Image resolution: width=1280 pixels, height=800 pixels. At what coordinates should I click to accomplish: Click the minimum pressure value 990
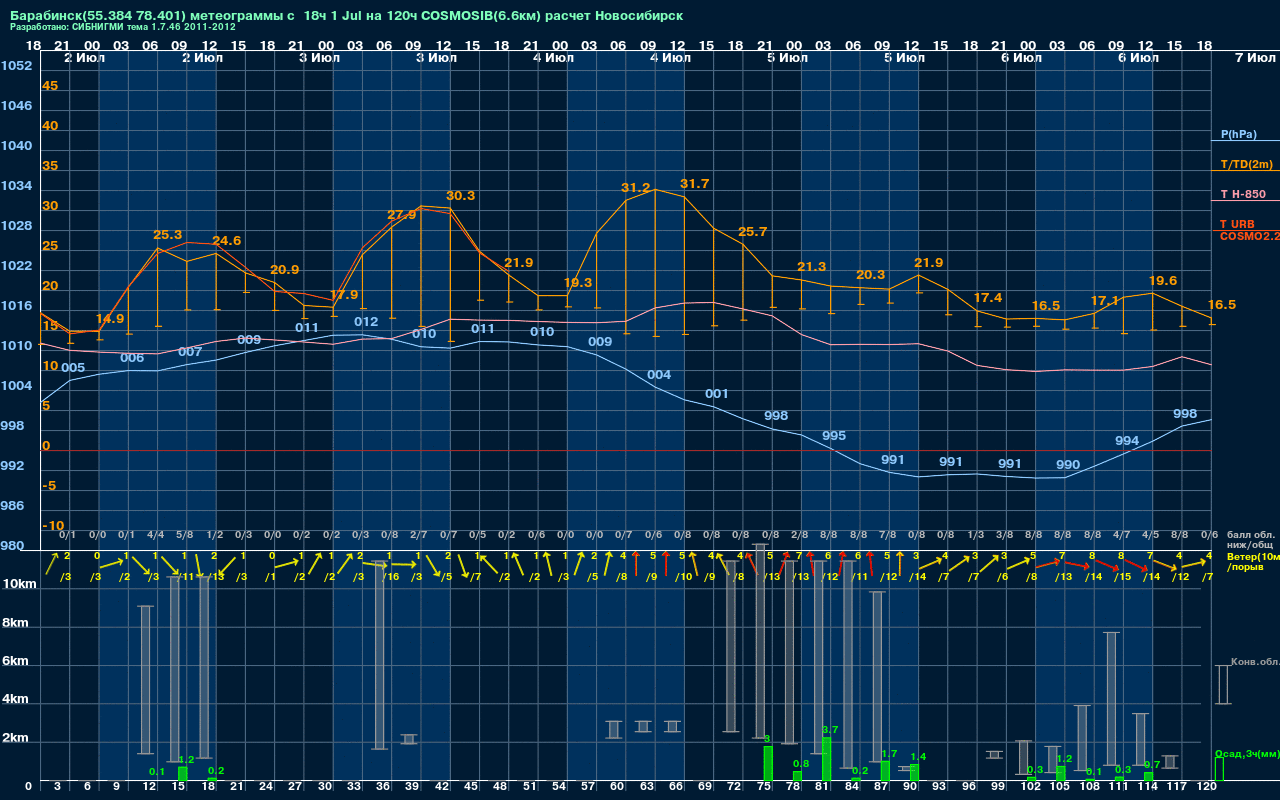(x=1068, y=465)
